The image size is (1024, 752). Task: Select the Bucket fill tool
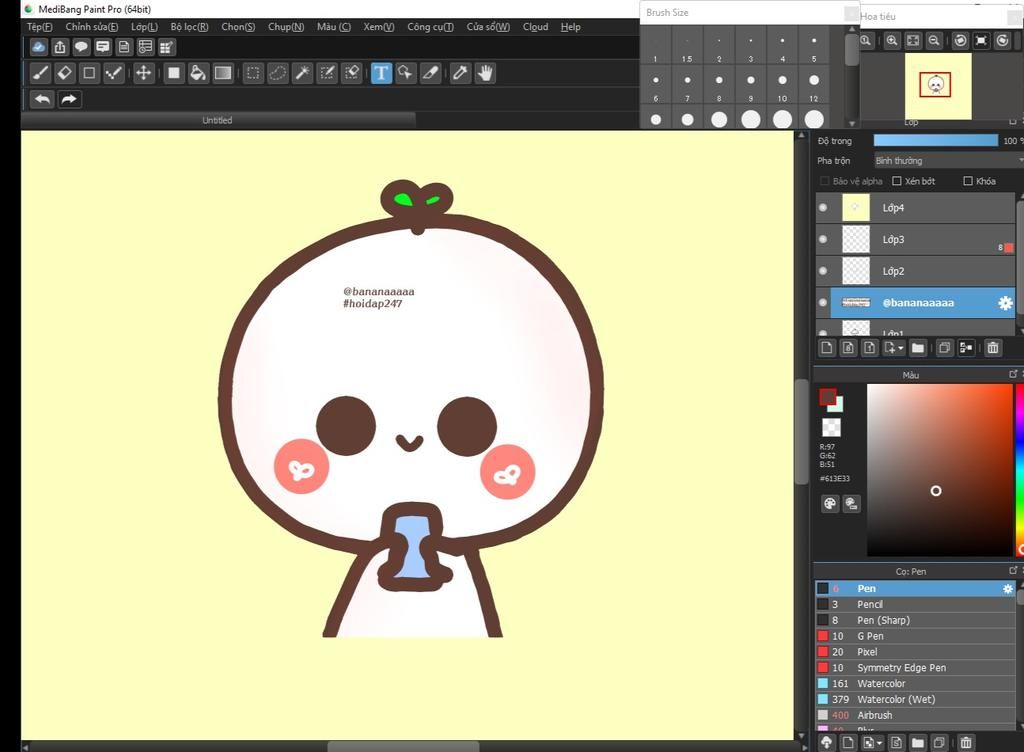coord(198,73)
